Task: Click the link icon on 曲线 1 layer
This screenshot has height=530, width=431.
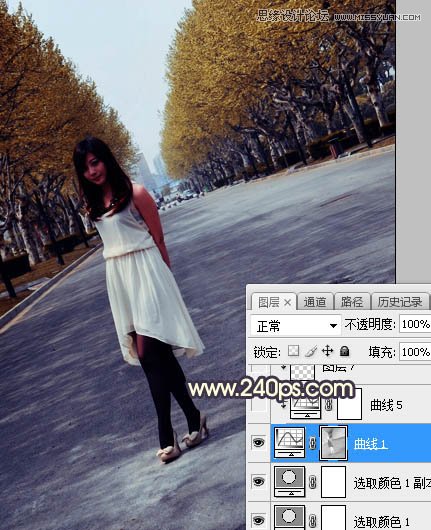Action: (313, 443)
